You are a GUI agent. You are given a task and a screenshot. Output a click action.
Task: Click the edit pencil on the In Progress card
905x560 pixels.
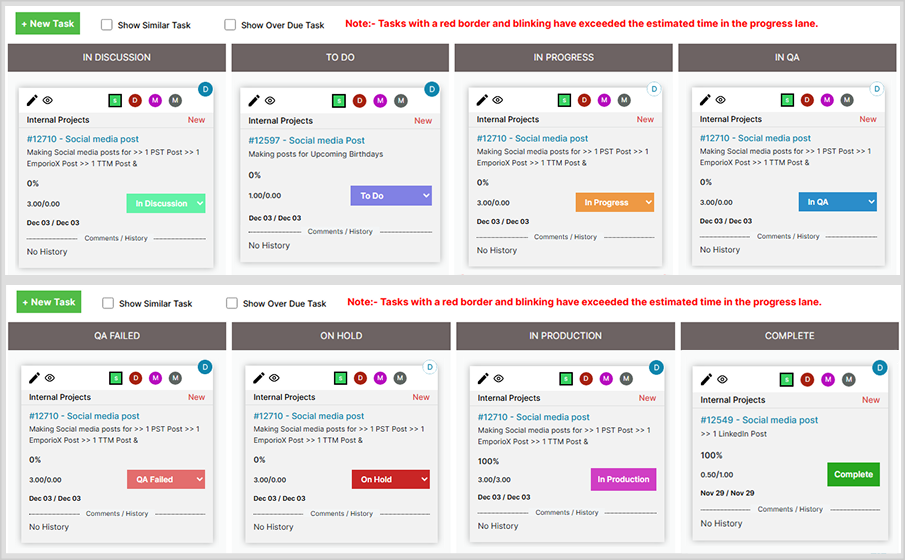(482, 100)
